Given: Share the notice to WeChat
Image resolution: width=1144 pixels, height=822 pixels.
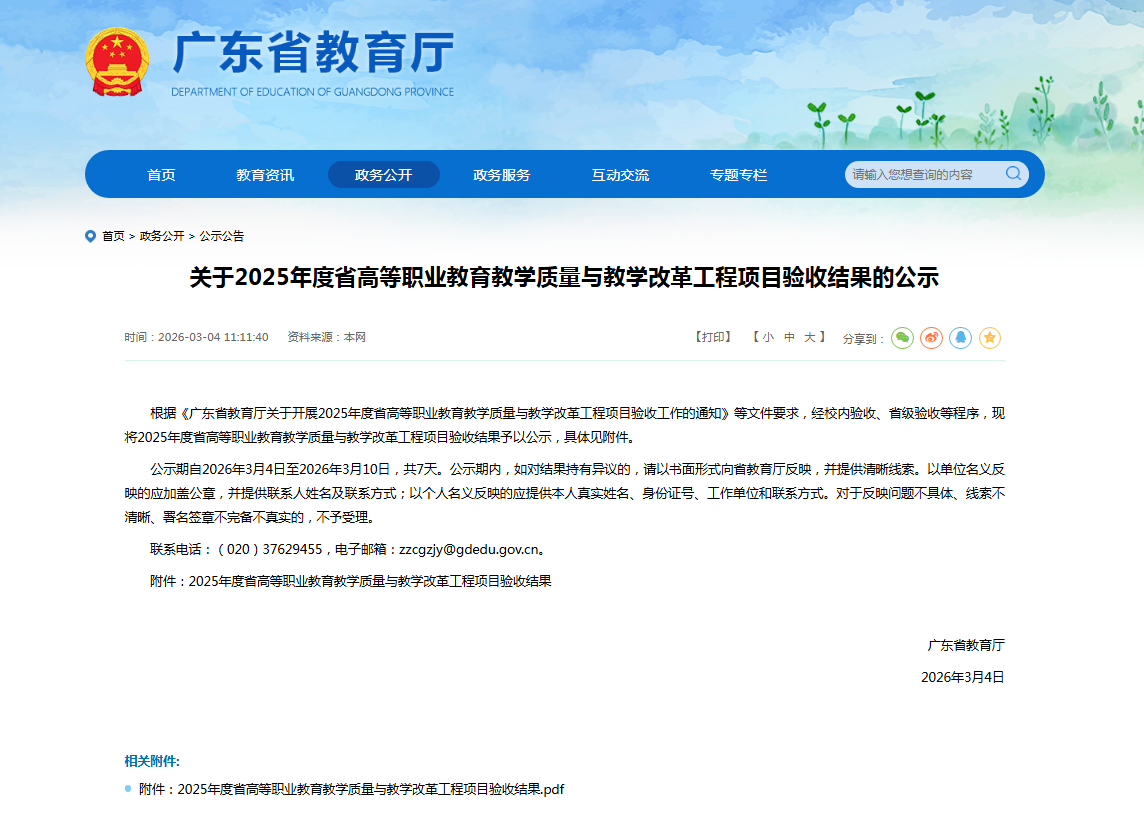Looking at the screenshot, I should (x=902, y=338).
